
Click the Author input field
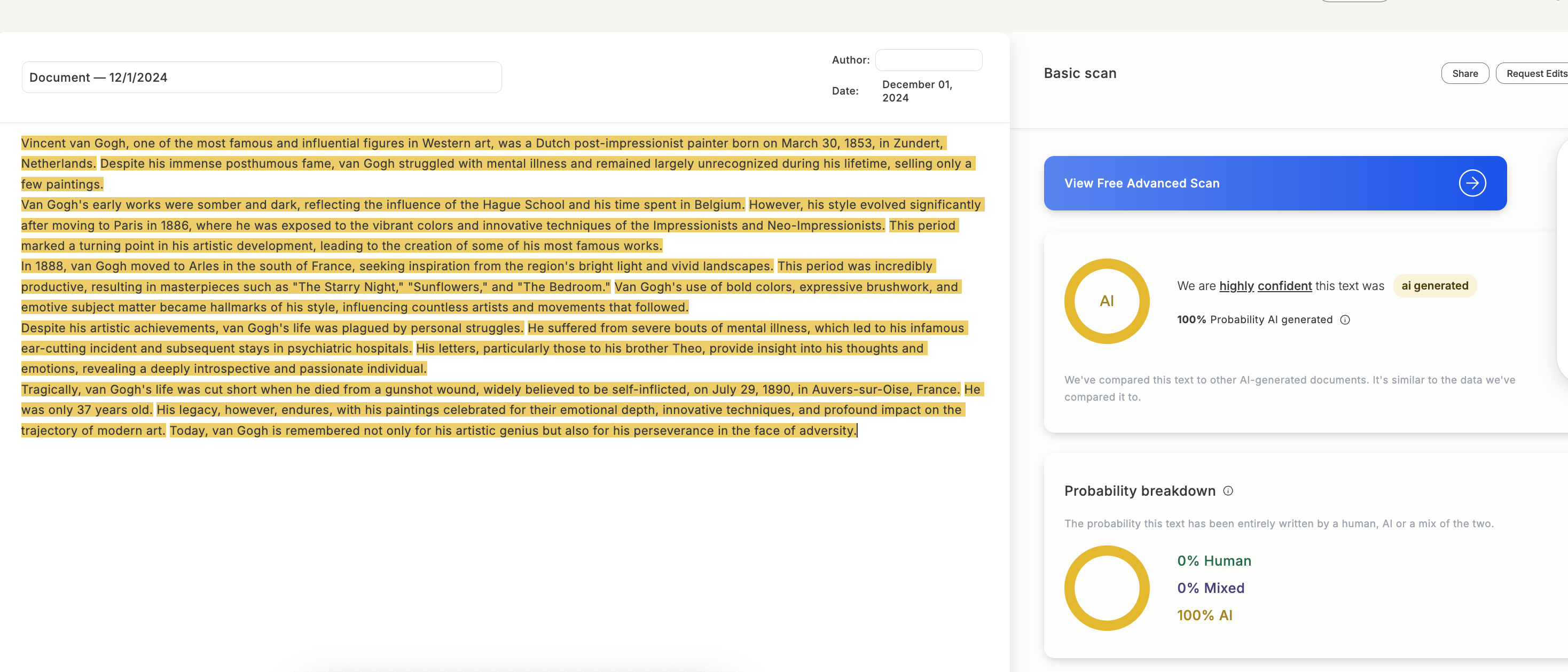pyautogui.click(x=928, y=60)
